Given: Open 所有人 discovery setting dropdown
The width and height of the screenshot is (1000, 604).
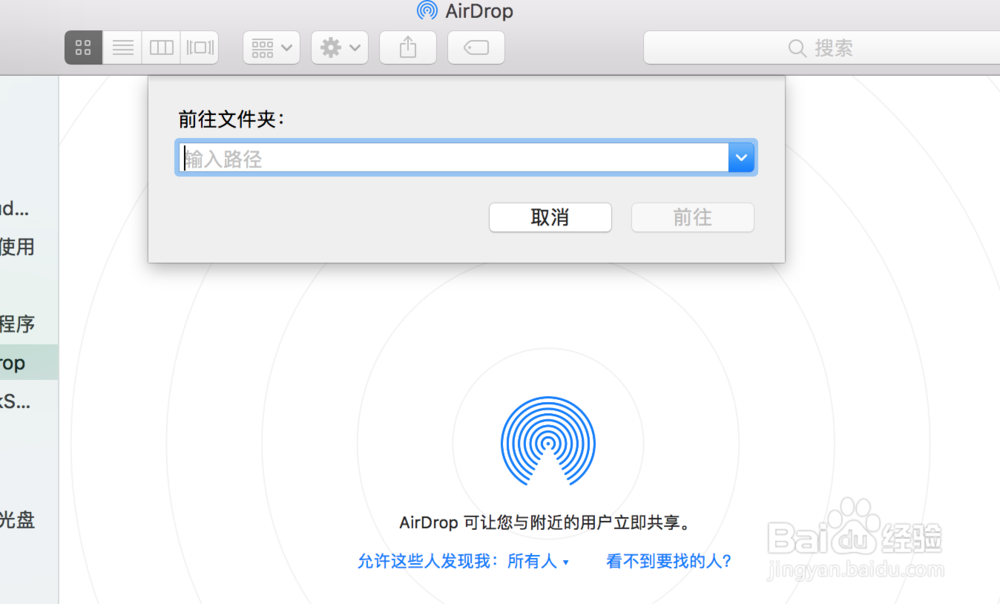Looking at the screenshot, I should [x=538, y=561].
